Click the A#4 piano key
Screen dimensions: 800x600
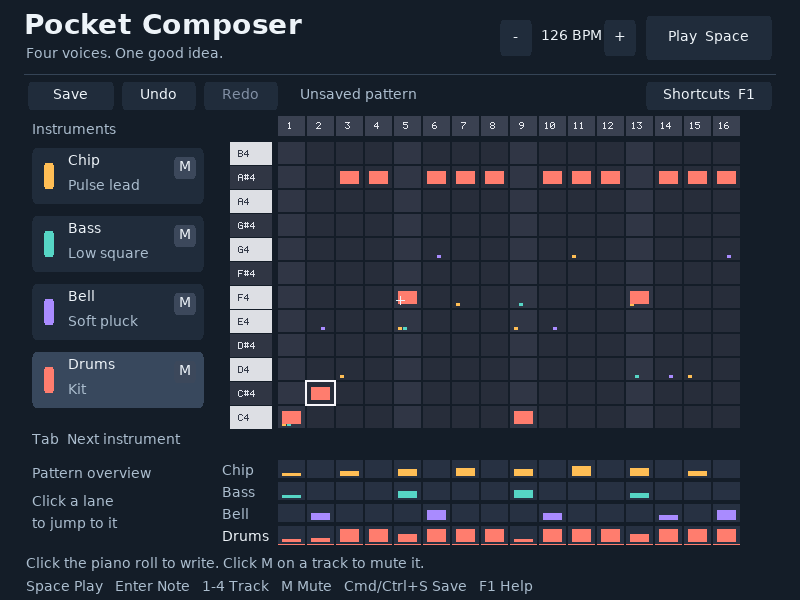pyautogui.click(x=251, y=178)
